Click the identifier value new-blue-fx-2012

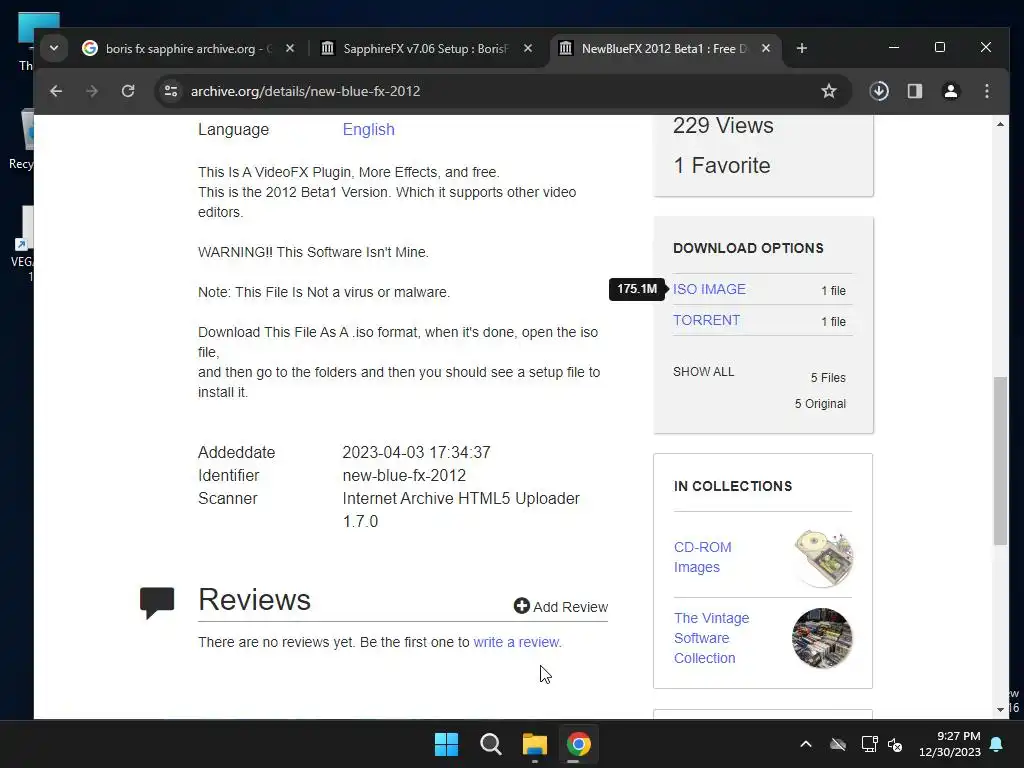tap(404, 475)
